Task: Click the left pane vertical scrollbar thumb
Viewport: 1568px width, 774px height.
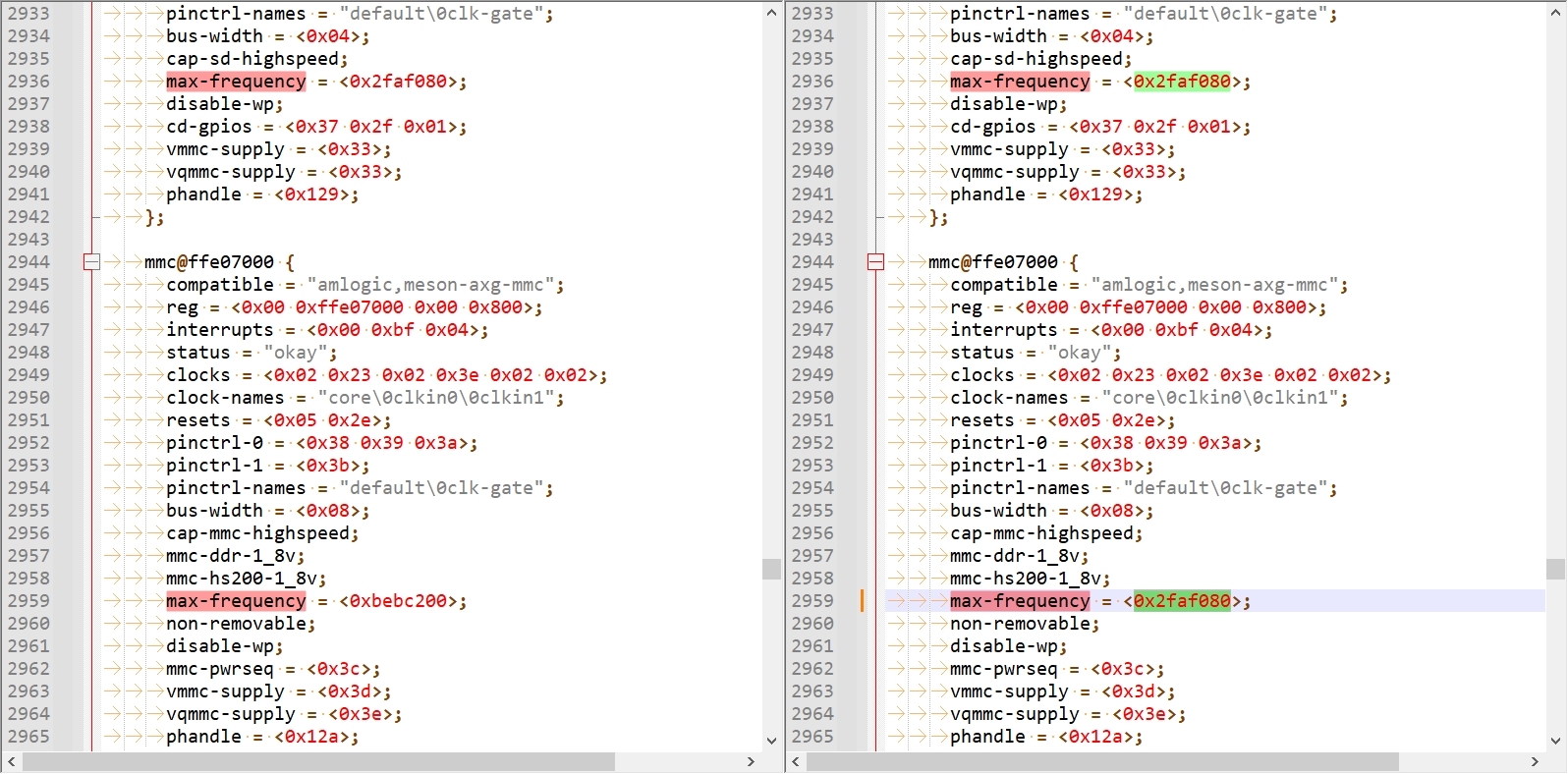Action: click(x=771, y=570)
